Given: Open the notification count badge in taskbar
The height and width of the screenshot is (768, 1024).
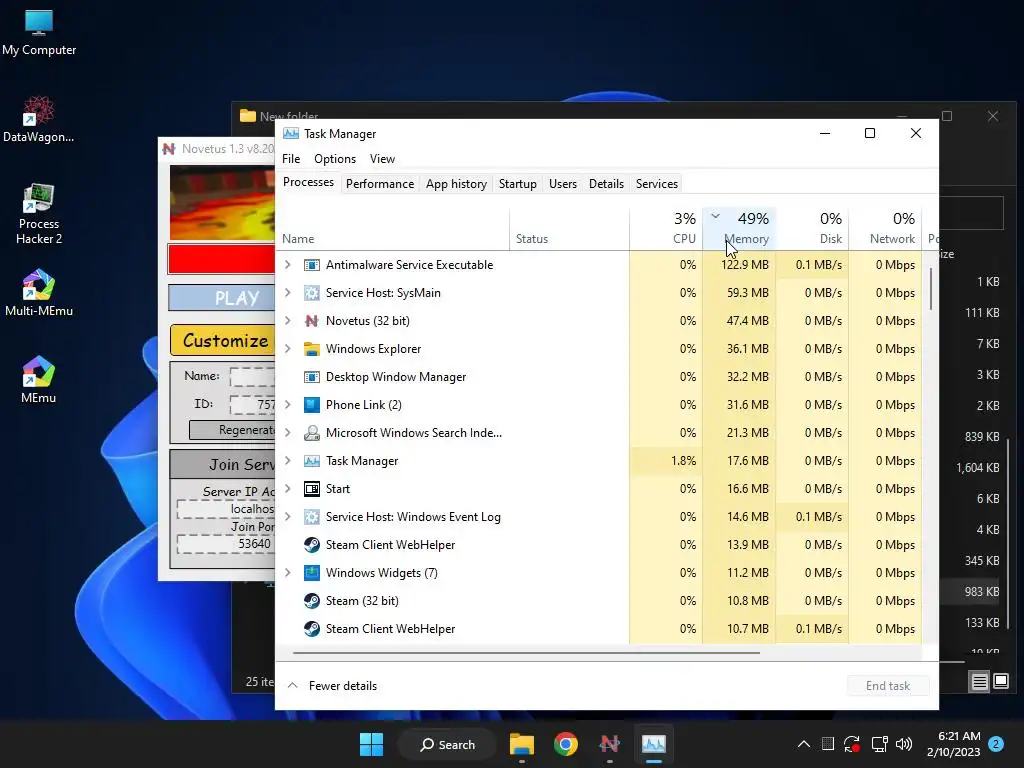Looking at the screenshot, I should 996,744.
